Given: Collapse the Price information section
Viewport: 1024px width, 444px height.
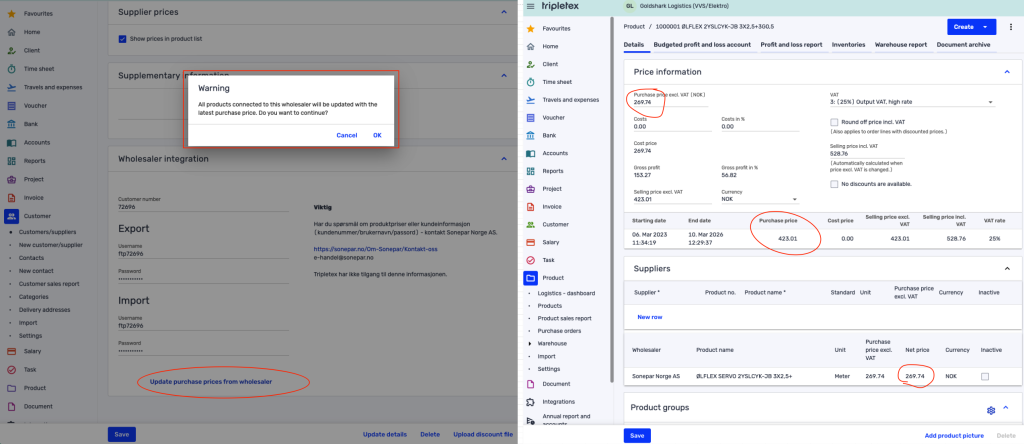Looking at the screenshot, I should click(x=1006, y=72).
